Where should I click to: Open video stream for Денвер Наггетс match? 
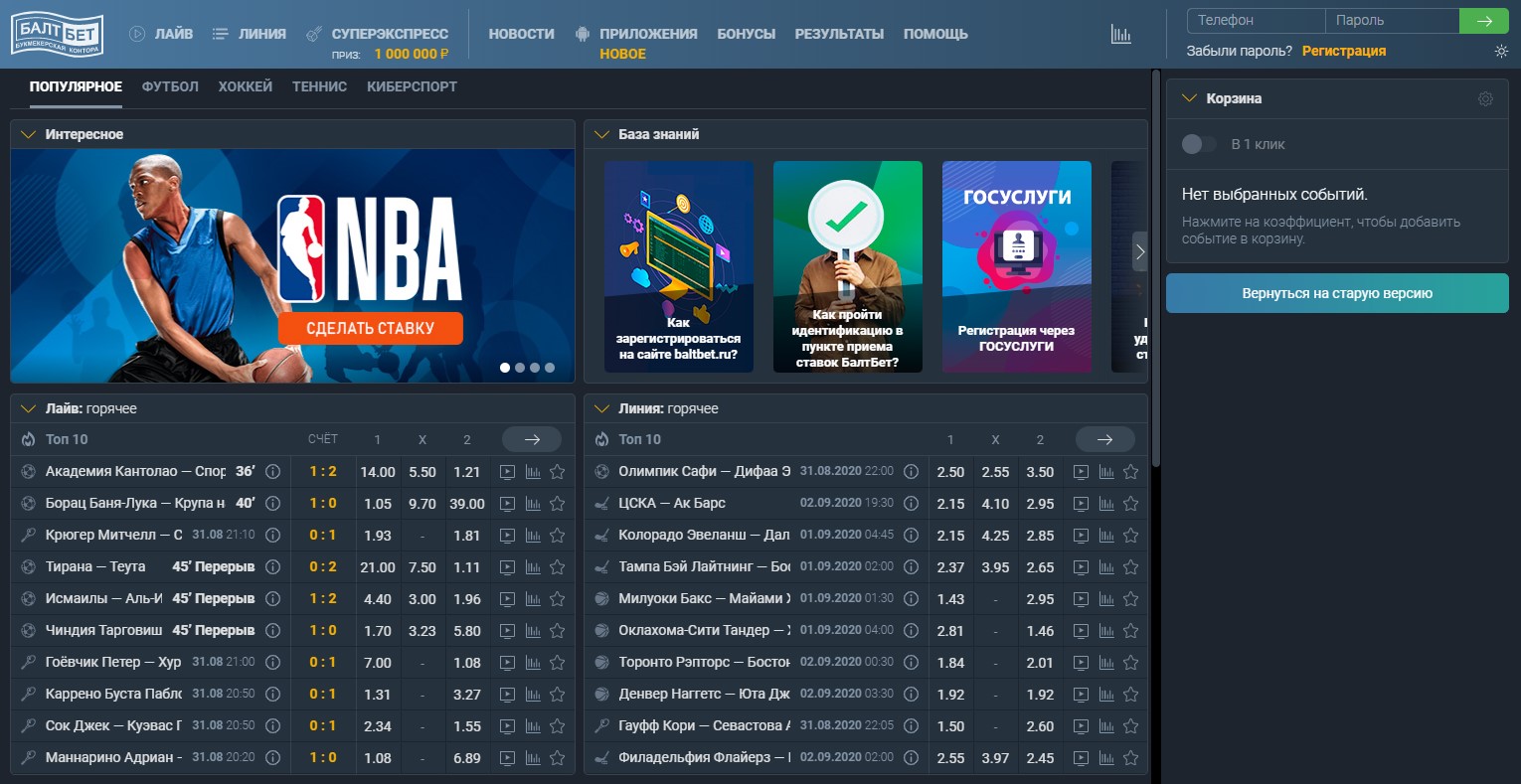point(1081,695)
